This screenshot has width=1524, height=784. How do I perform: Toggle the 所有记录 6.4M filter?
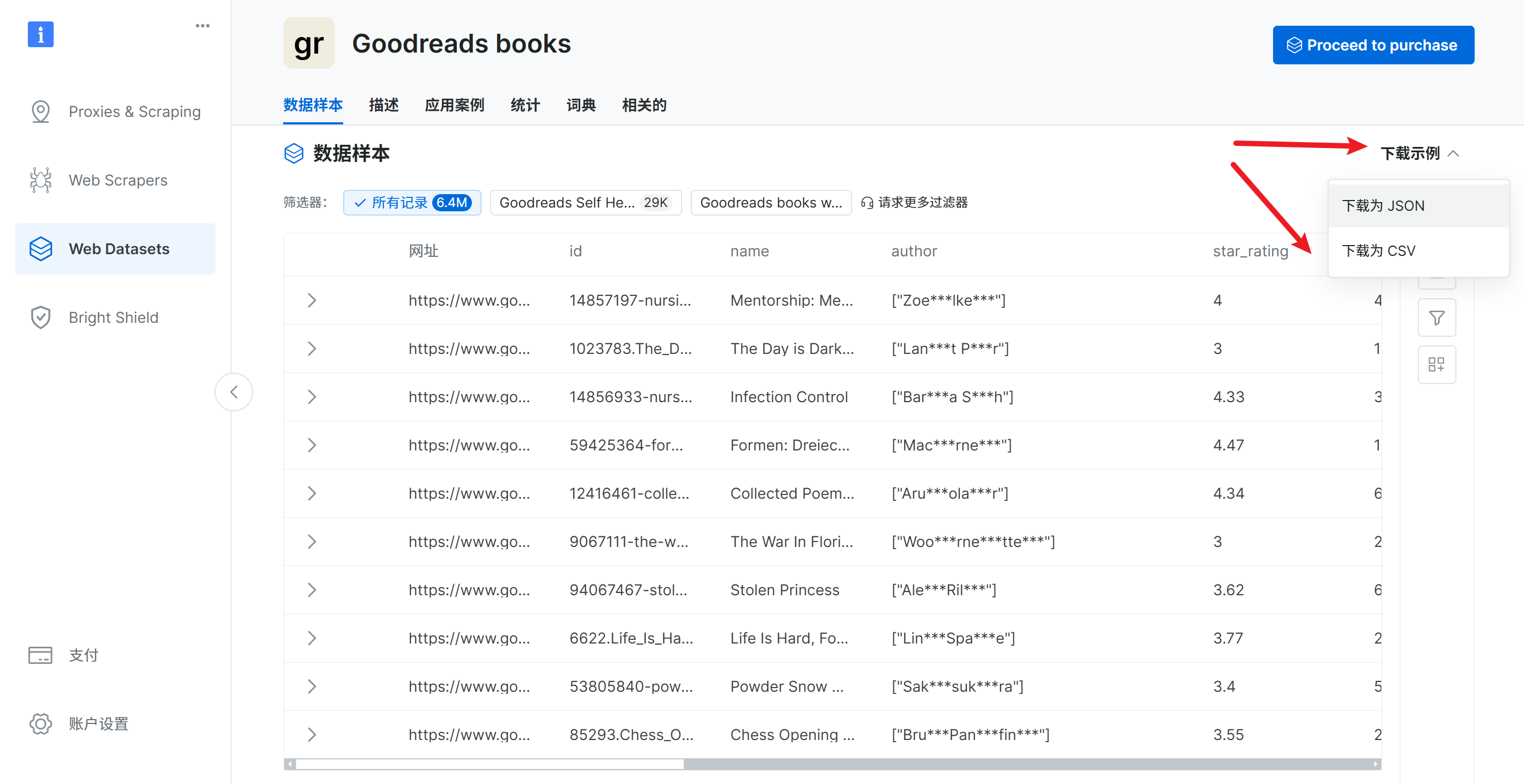(x=412, y=203)
